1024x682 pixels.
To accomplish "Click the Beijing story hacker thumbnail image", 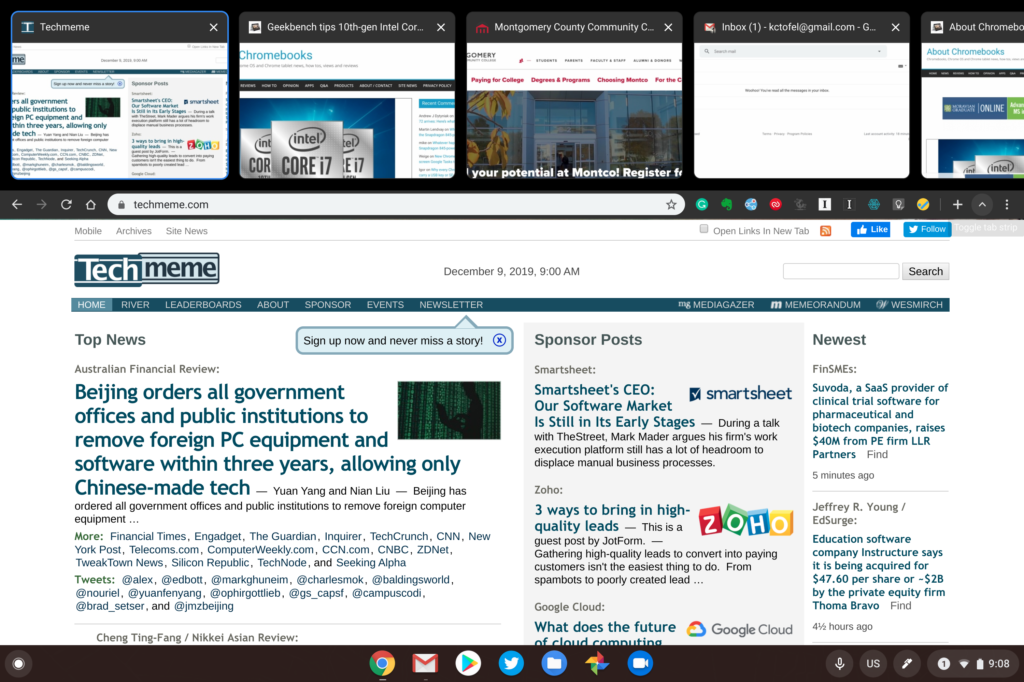I will click(x=449, y=410).
